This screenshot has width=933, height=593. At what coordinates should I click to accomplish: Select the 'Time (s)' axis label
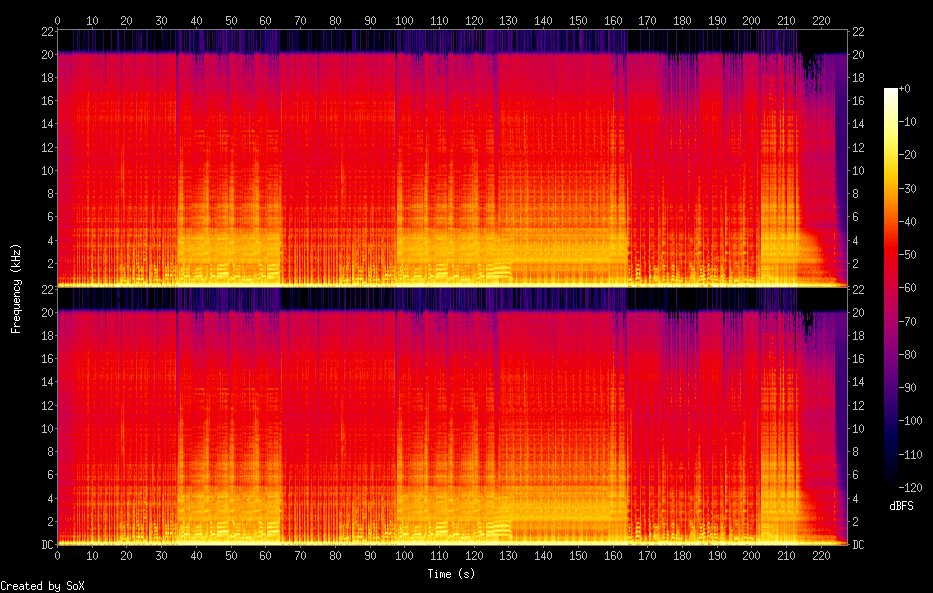tap(452, 574)
